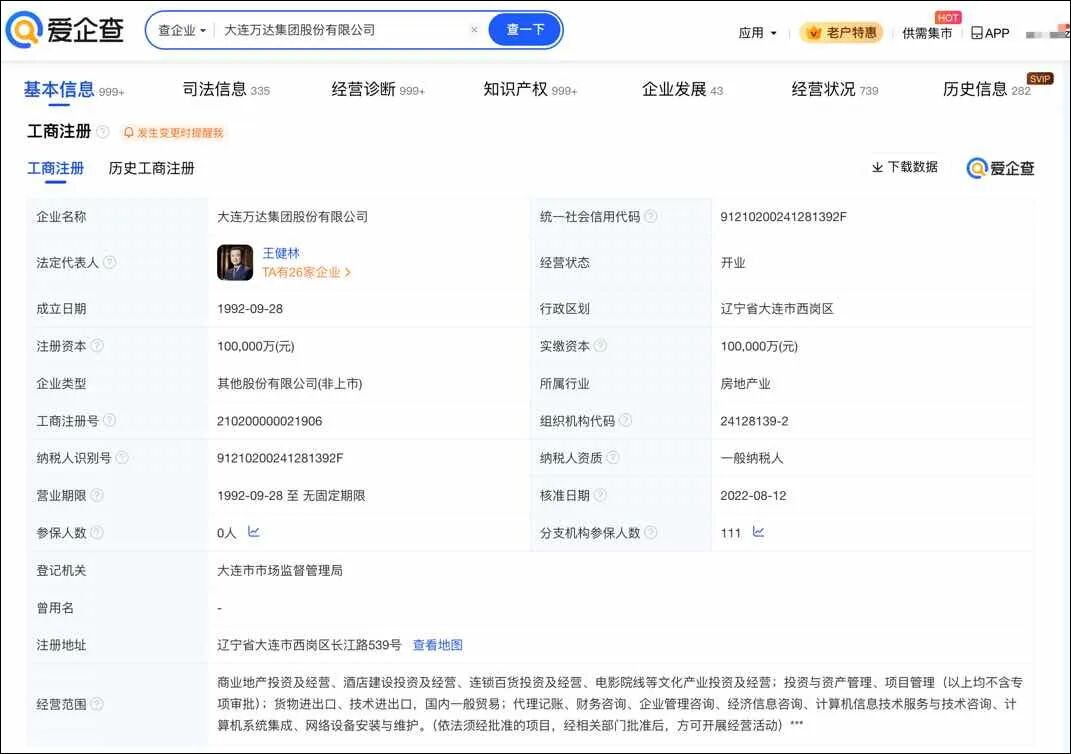Select the 历史工商注册 sub-tab
Viewport: 1071px width, 754px height.
click(x=151, y=168)
